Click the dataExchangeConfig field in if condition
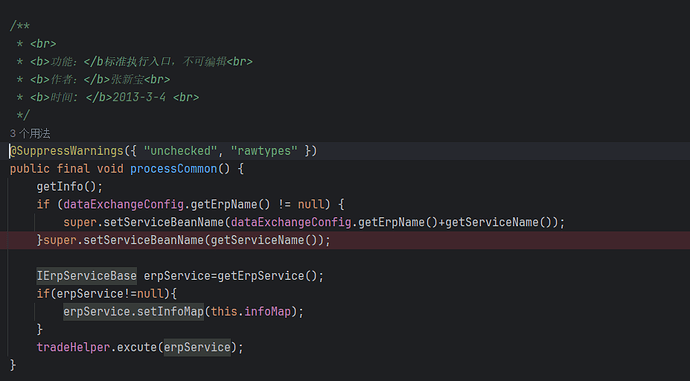The image size is (690, 381). 124,205
